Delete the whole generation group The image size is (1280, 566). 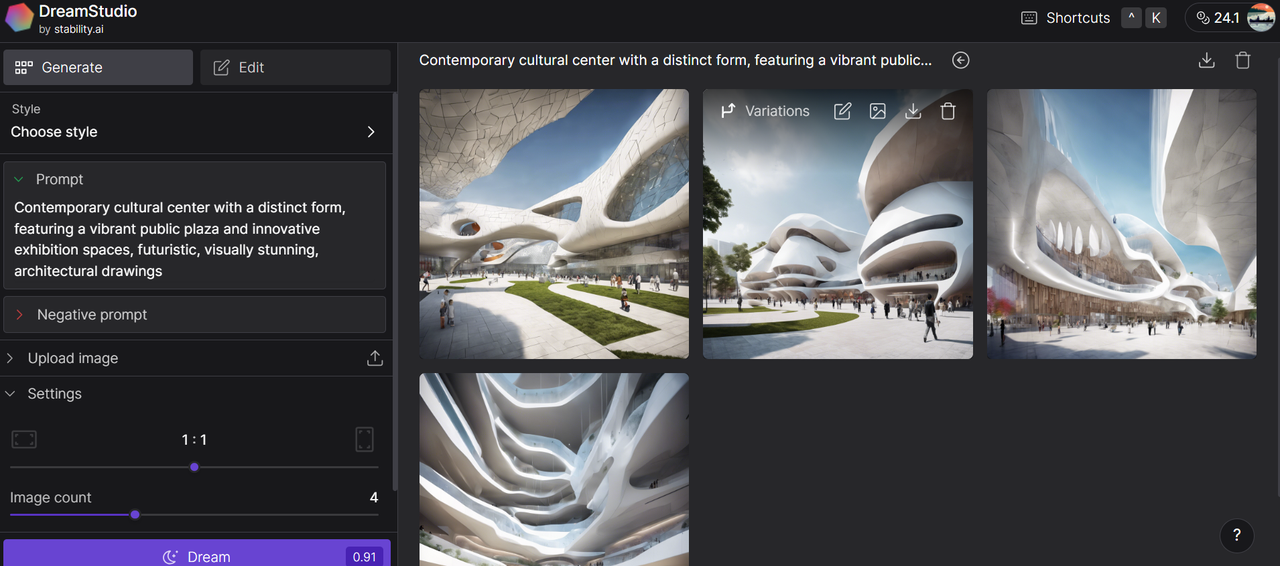pyautogui.click(x=1243, y=60)
